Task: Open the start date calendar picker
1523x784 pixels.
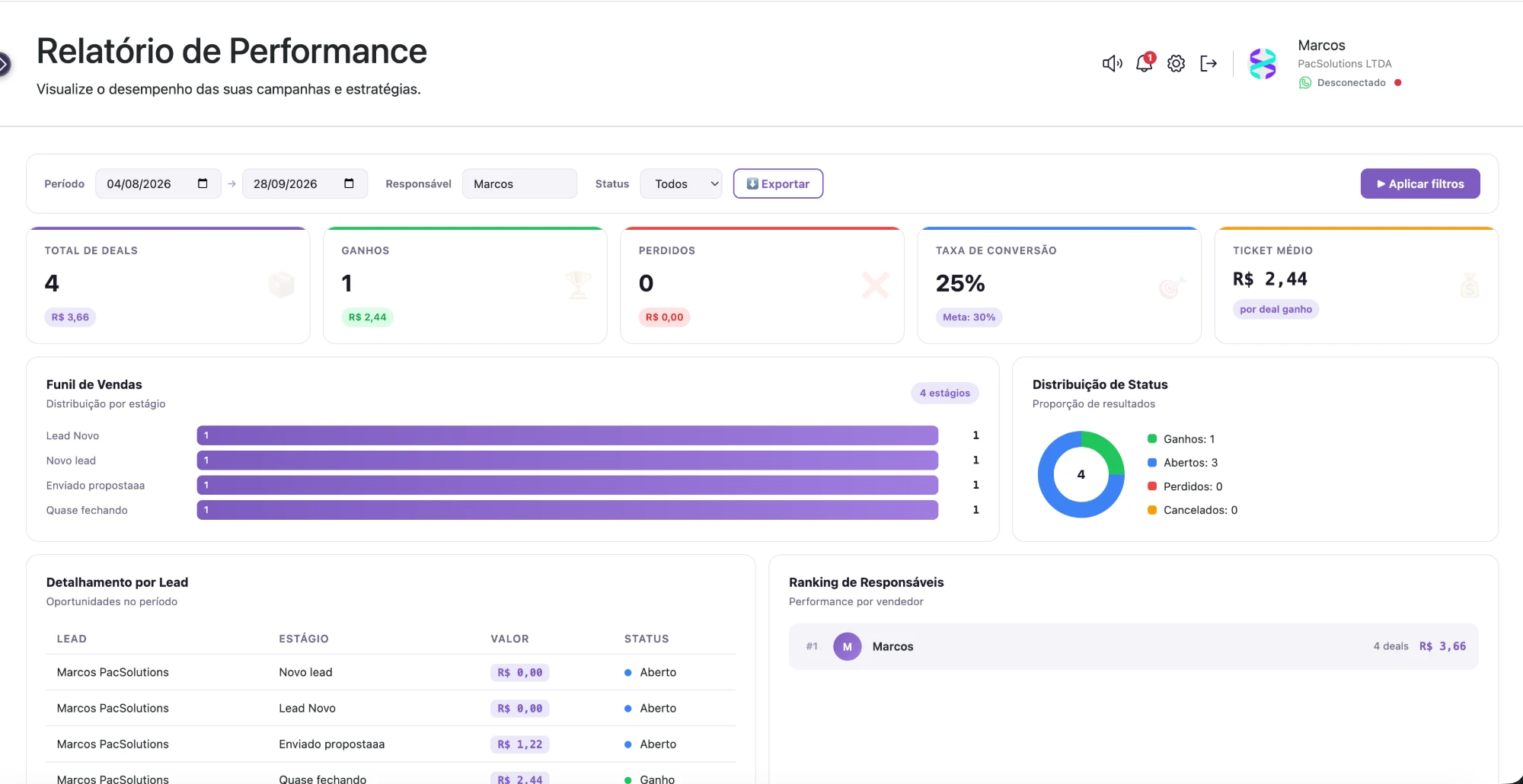Action: point(203,183)
